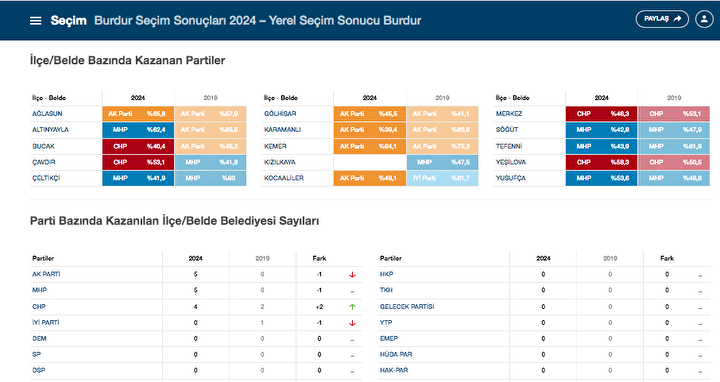Open the BUCAK district link
720x382 pixels.
(x=43, y=146)
